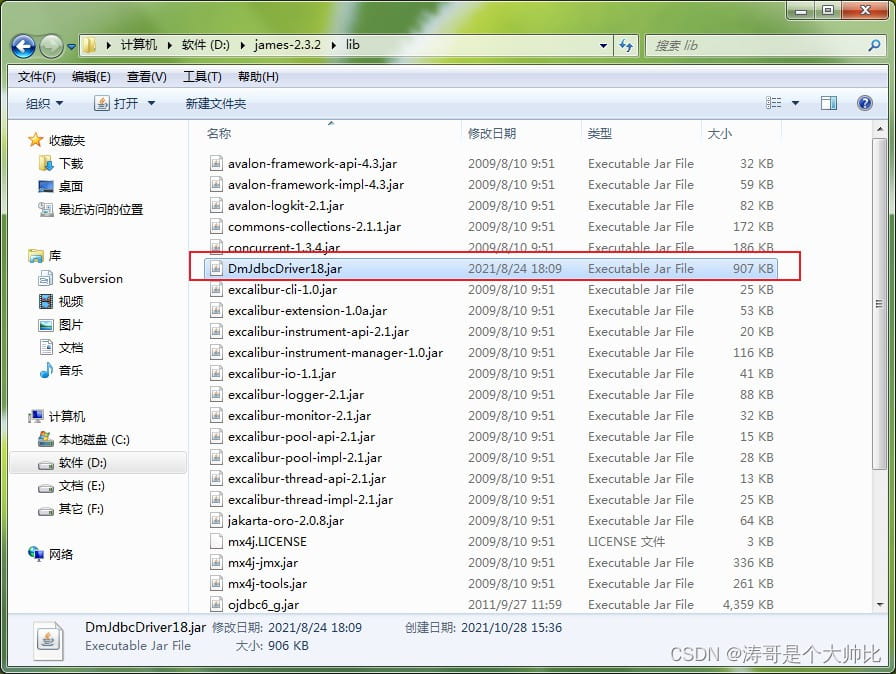The height and width of the screenshot is (674, 896).
Task: Click vertical scrollbar thumb in file list
Action: (x=879, y=304)
